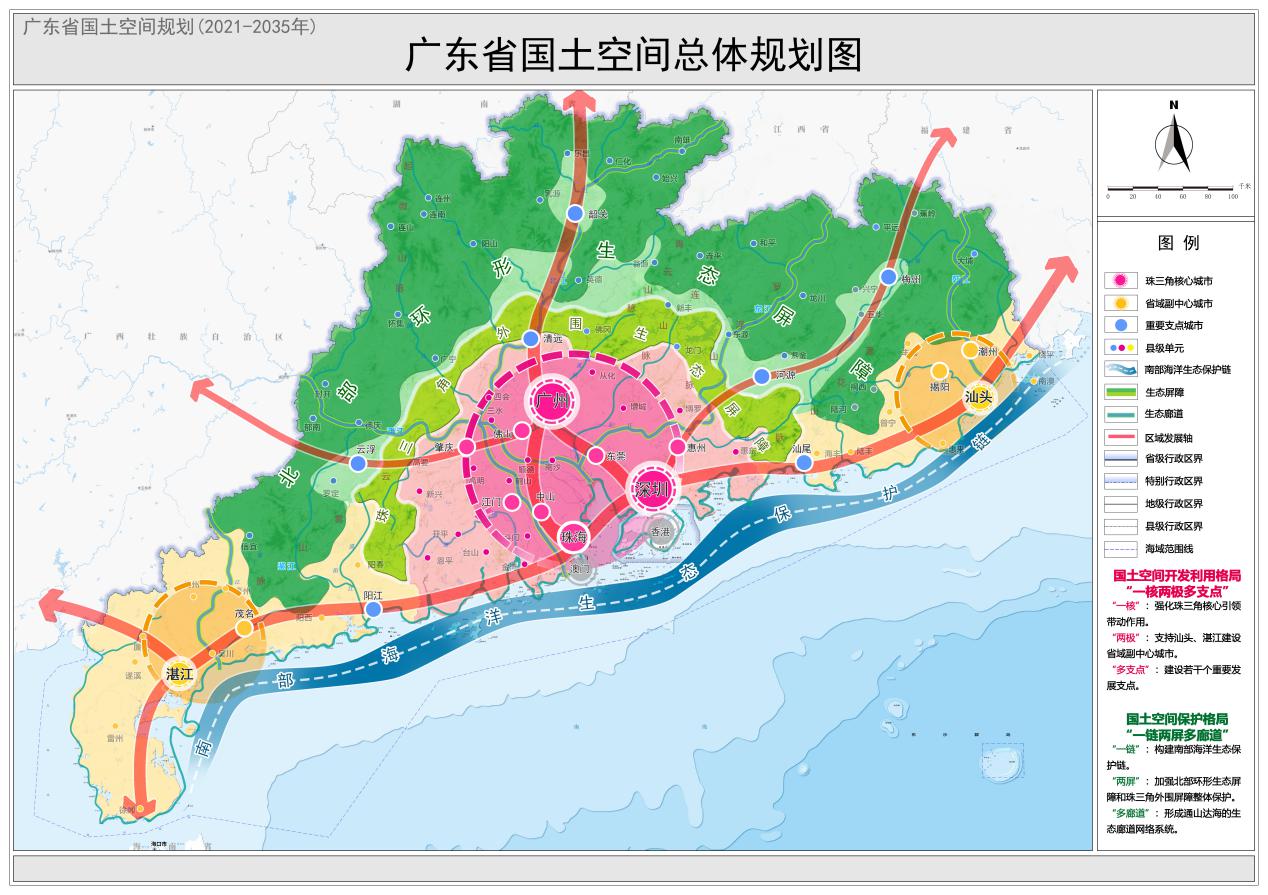
Task: Click the 汕头 sub-center city marker
Action: point(978,396)
